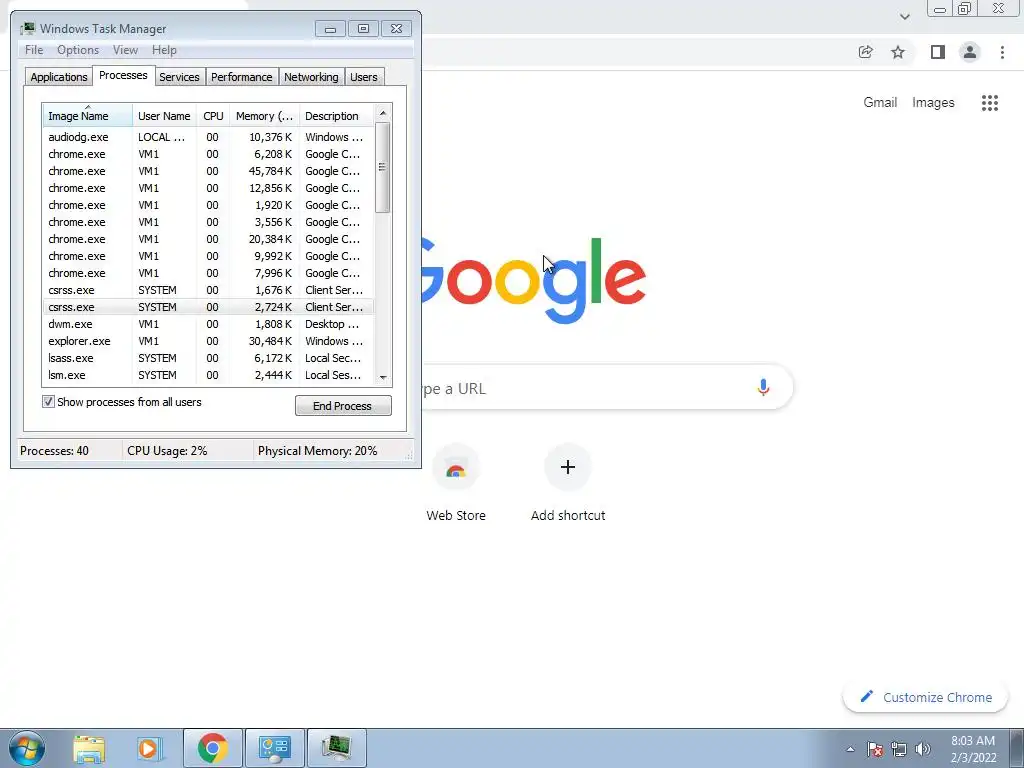The height and width of the screenshot is (768, 1024).
Task: Click the network tray icon
Action: (x=899, y=749)
